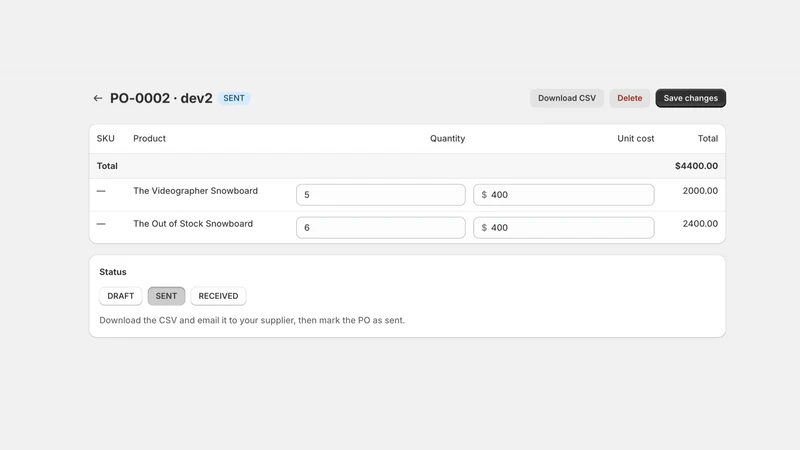Screen dimensions: 800x450
Task: Click the Unit cost column header
Action: point(635,138)
